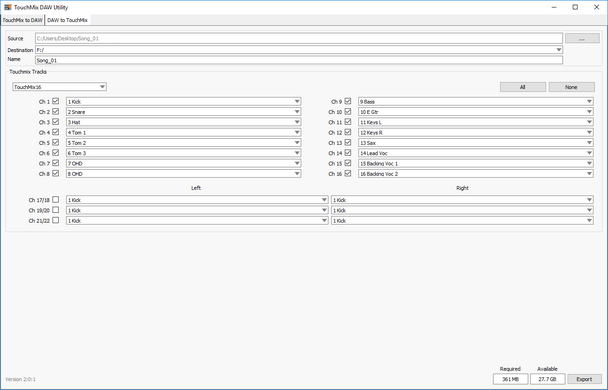
Task: Toggle the Ch 15 checkbox
Action: pyautogui.click(x=348, y=163)
